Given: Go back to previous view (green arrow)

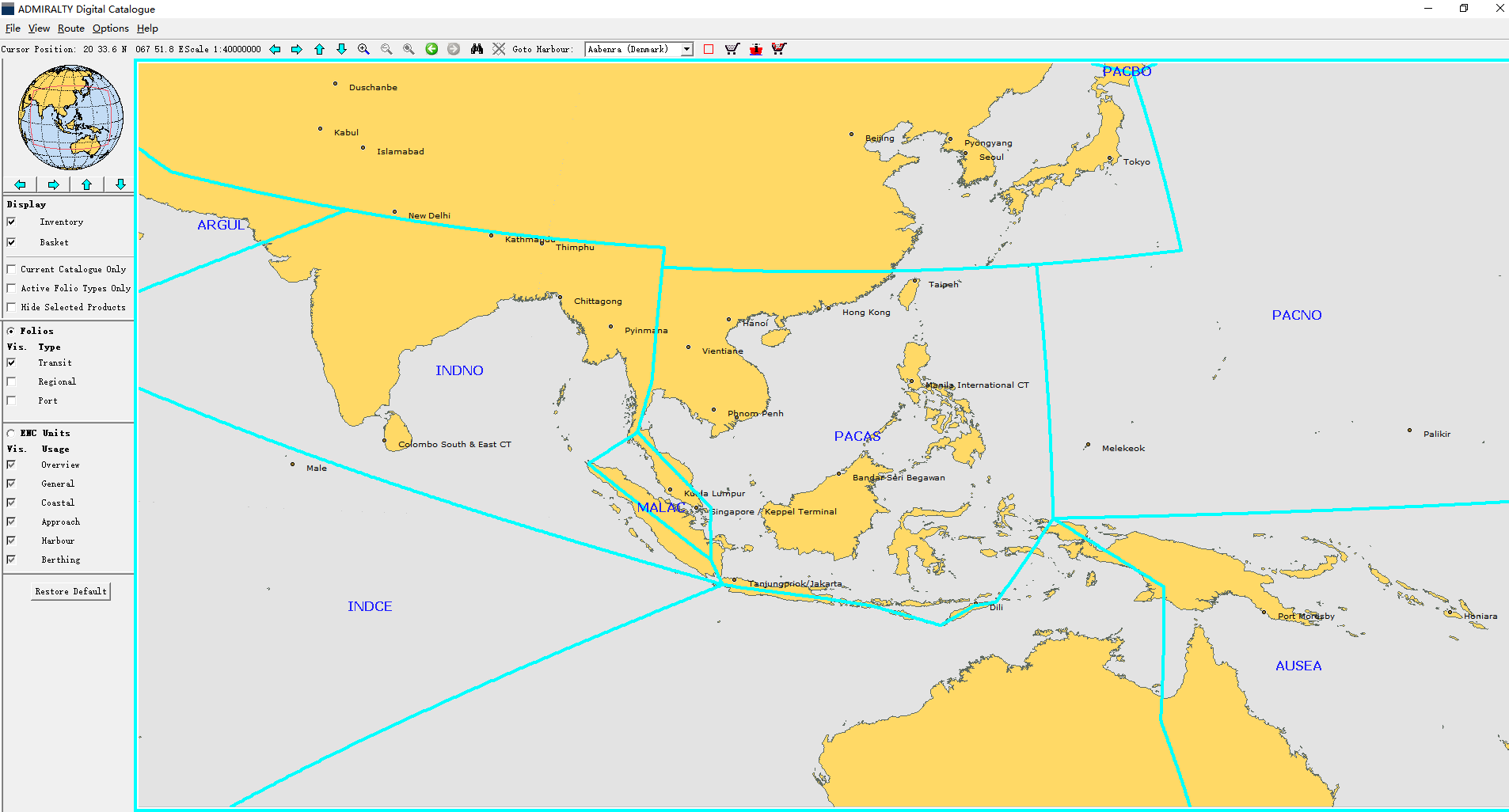Looking at the screenshot, I should pos(431,49).
